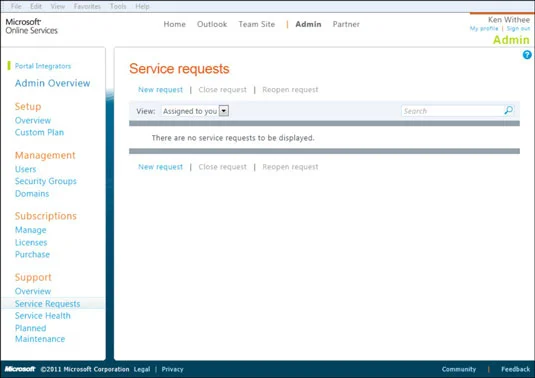535x378 pixels.
Task: Click the top Close request link
Action: (222, 90)
